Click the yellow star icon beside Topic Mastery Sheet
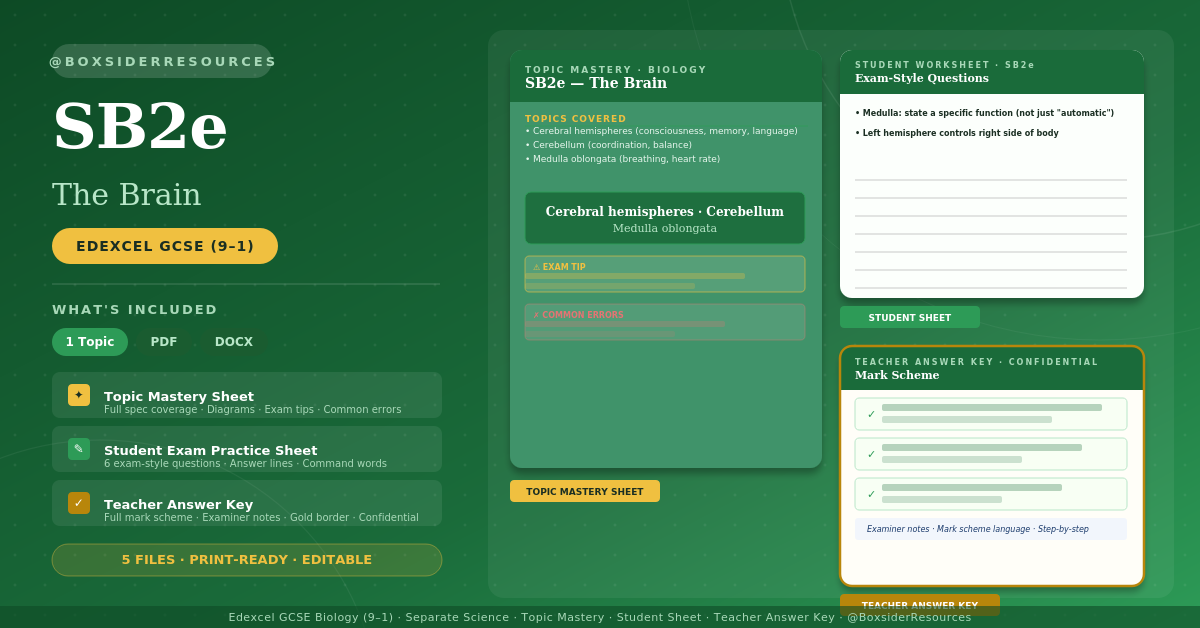This screenshot has height=628, width=1200. pyautogui.click(x=79, y=395)
